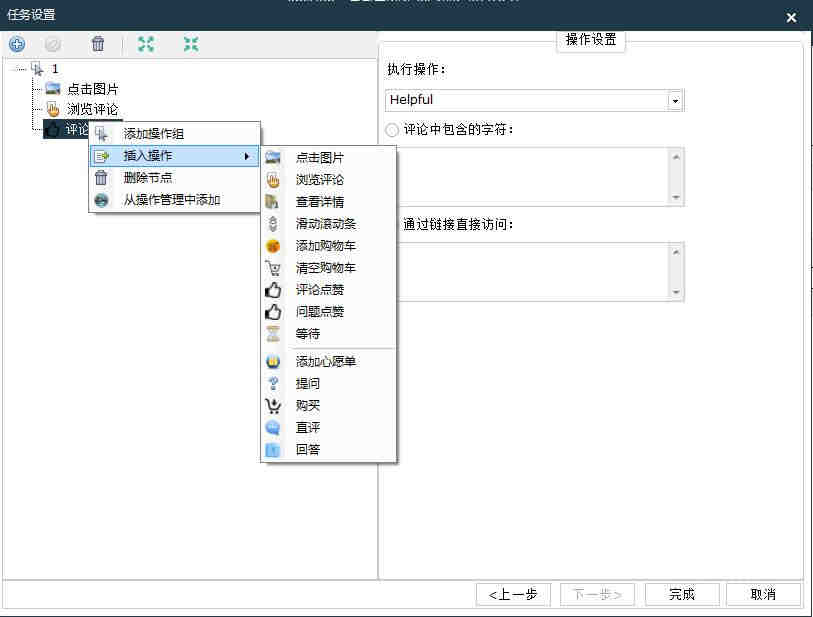
Task: Click 添加操作组 menu icon
Action: [x=102, y=134]
